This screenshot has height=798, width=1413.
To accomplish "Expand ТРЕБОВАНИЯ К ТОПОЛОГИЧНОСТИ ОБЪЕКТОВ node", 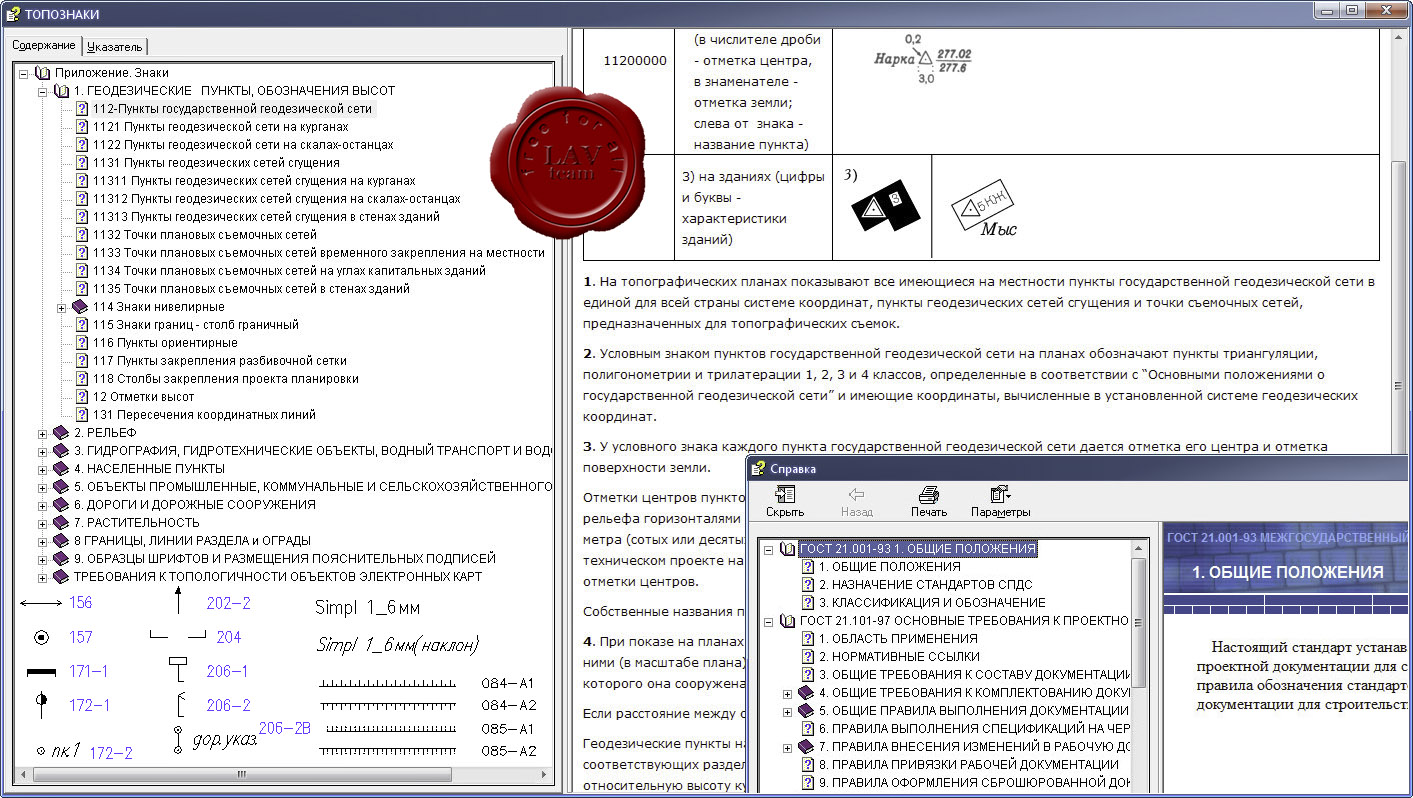I will coord(43,577).
